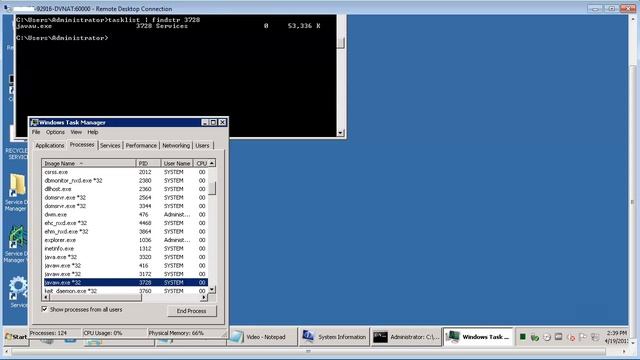Select javaw.exe *32 with PID 416
The height and width of the screenshot is (360, 640).
pyautogui.click(x=125, y=266)
